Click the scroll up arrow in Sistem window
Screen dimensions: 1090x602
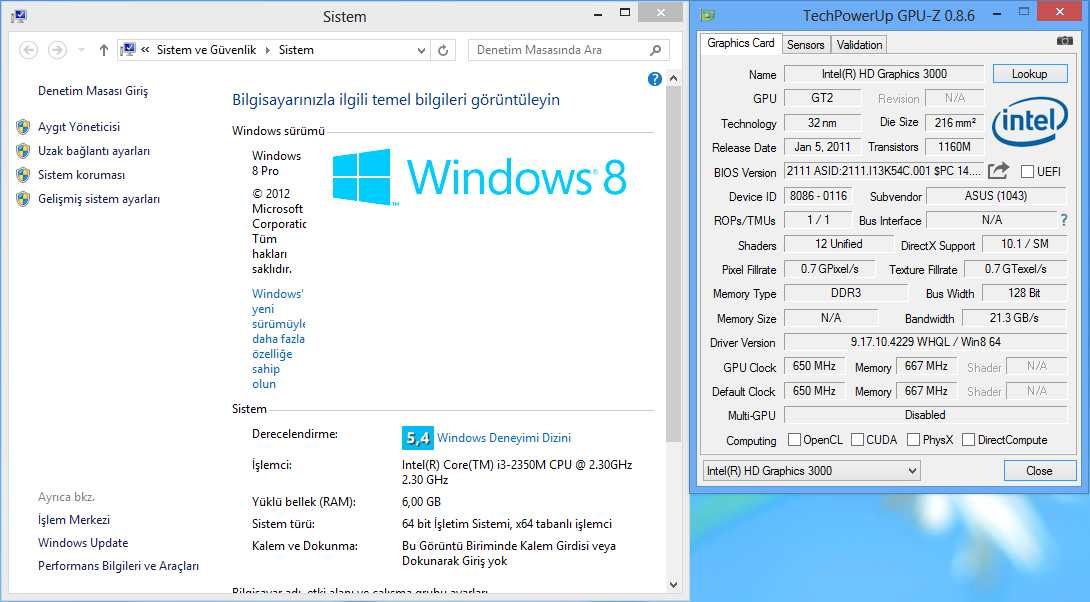[673, 79]
